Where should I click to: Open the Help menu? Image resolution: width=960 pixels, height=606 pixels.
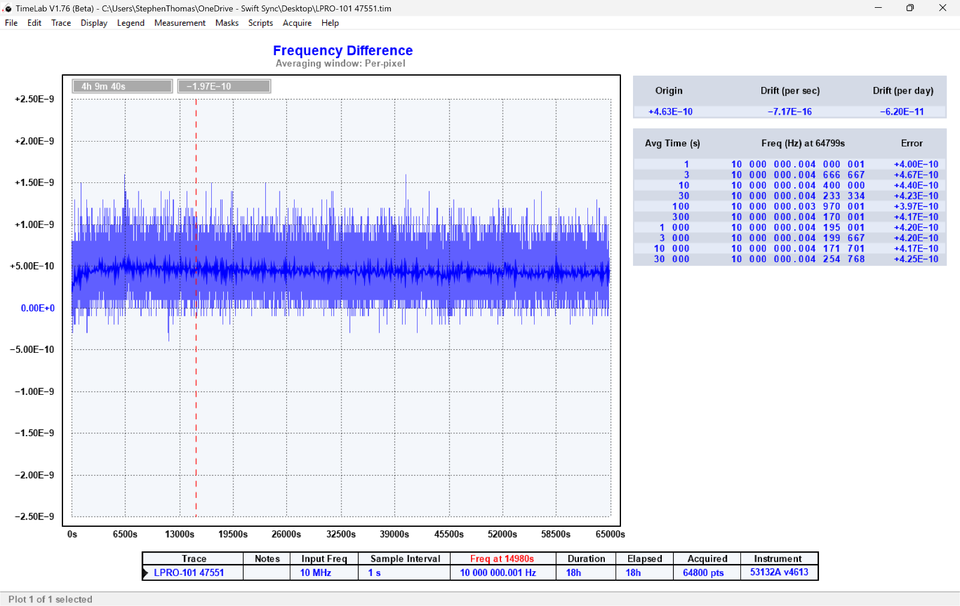pyautogui.click(x=330, y=23)
